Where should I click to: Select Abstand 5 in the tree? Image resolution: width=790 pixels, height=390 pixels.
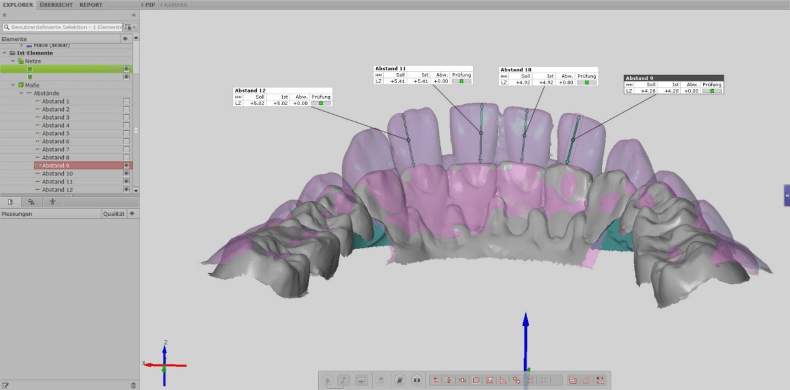(x=55, y=134)
